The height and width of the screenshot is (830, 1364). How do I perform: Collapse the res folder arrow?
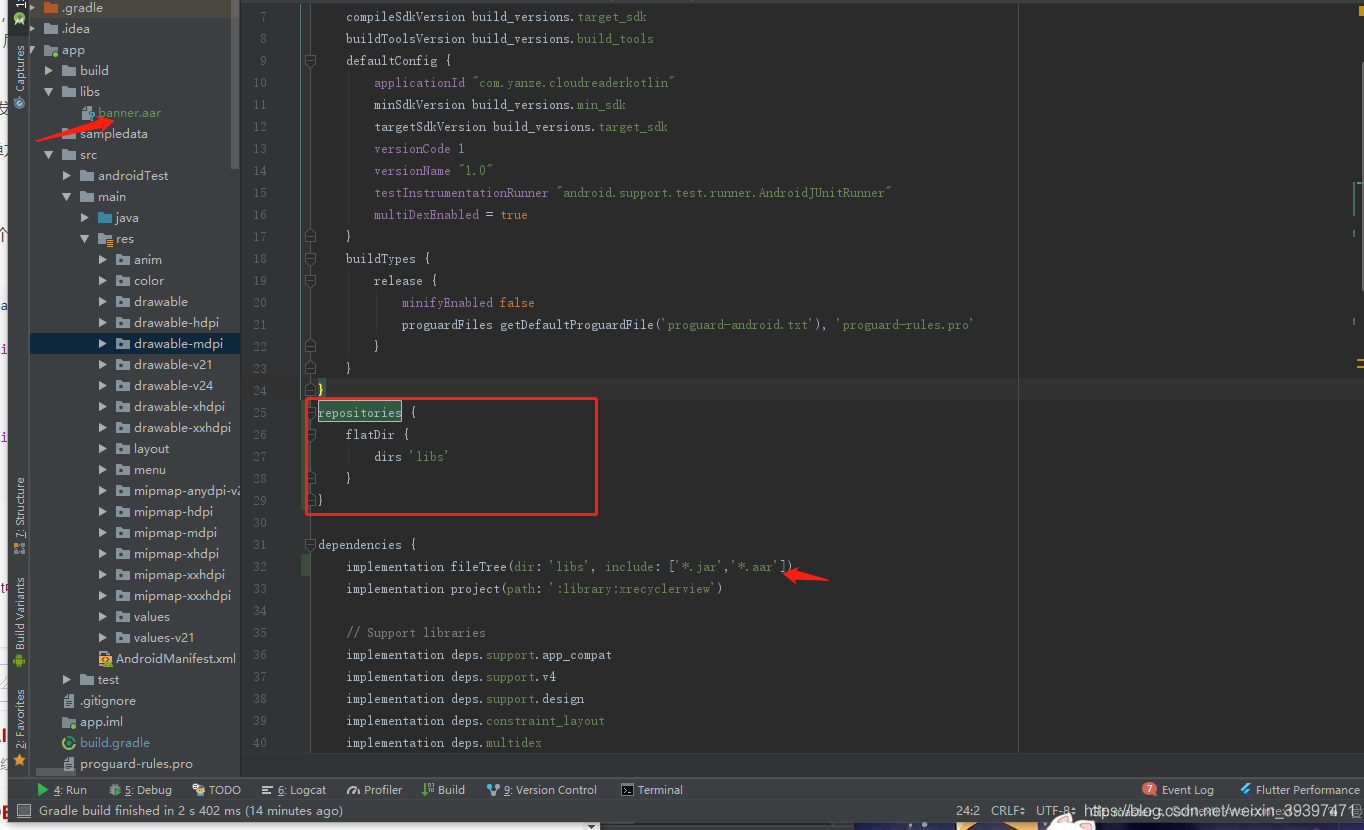85,239
